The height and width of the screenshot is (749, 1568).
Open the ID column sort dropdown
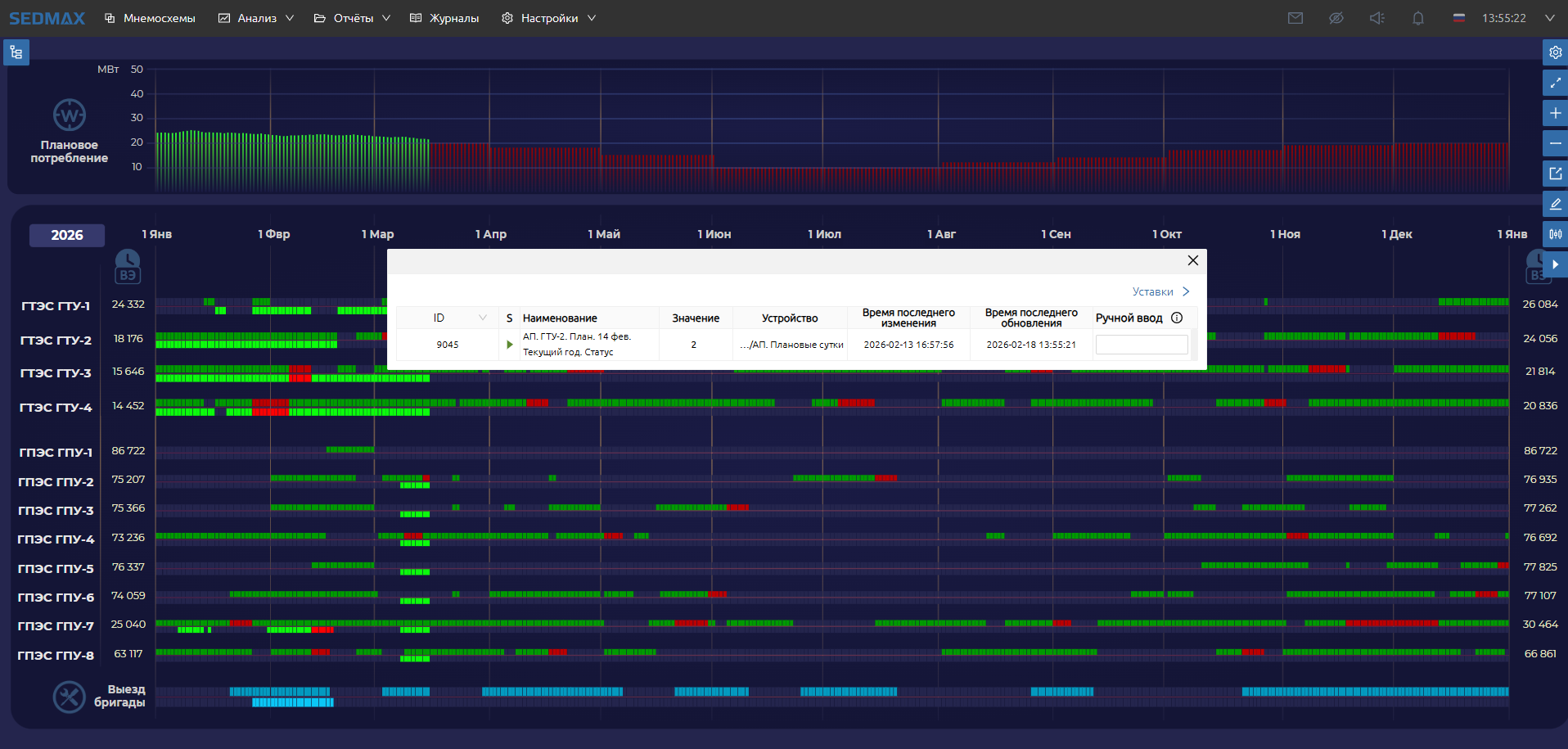pyautogui.click(x=482, y=318)
